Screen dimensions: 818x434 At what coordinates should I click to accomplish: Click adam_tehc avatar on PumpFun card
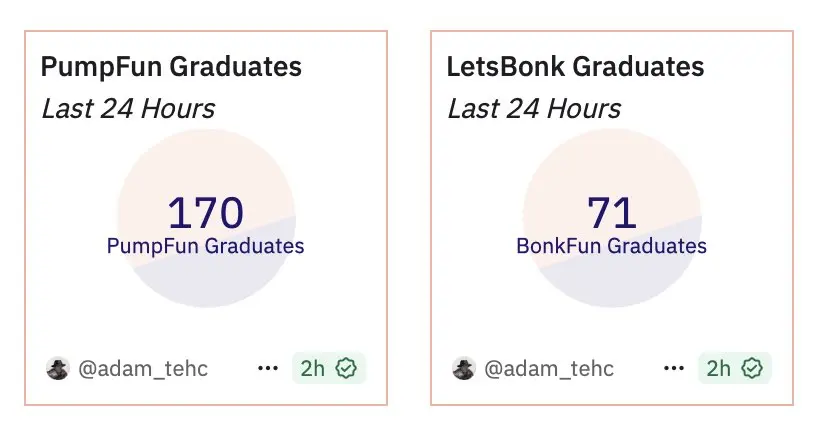pos(58,369)
